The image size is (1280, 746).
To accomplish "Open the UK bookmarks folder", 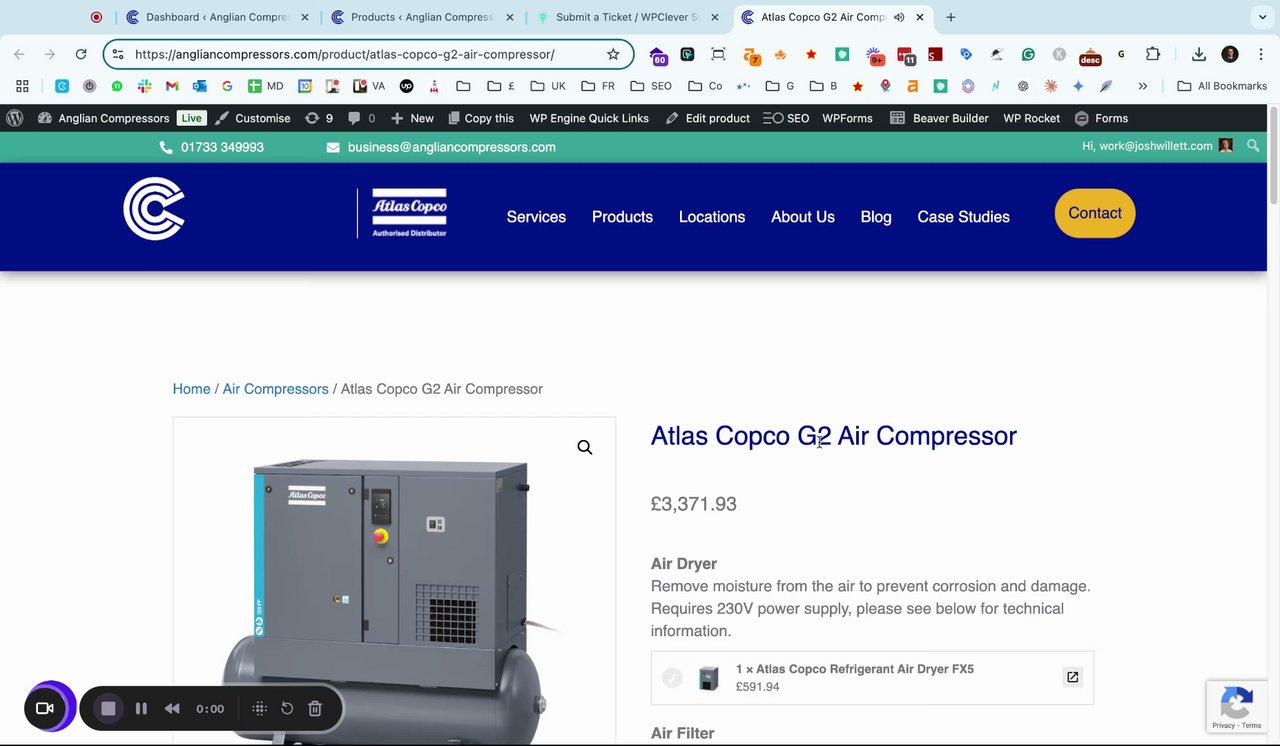I will click(x=548, y=86).
